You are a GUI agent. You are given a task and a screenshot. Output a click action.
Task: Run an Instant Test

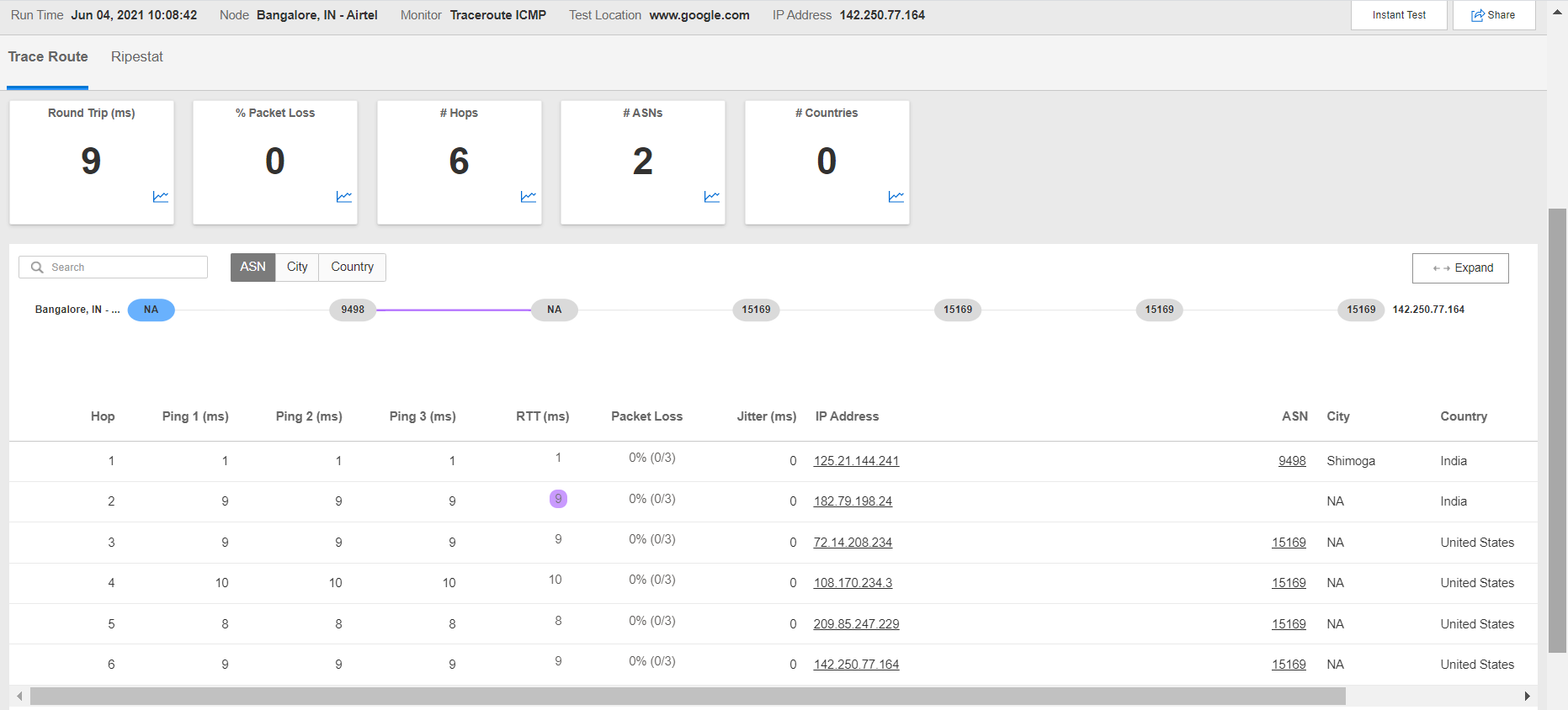[1399, 15]
